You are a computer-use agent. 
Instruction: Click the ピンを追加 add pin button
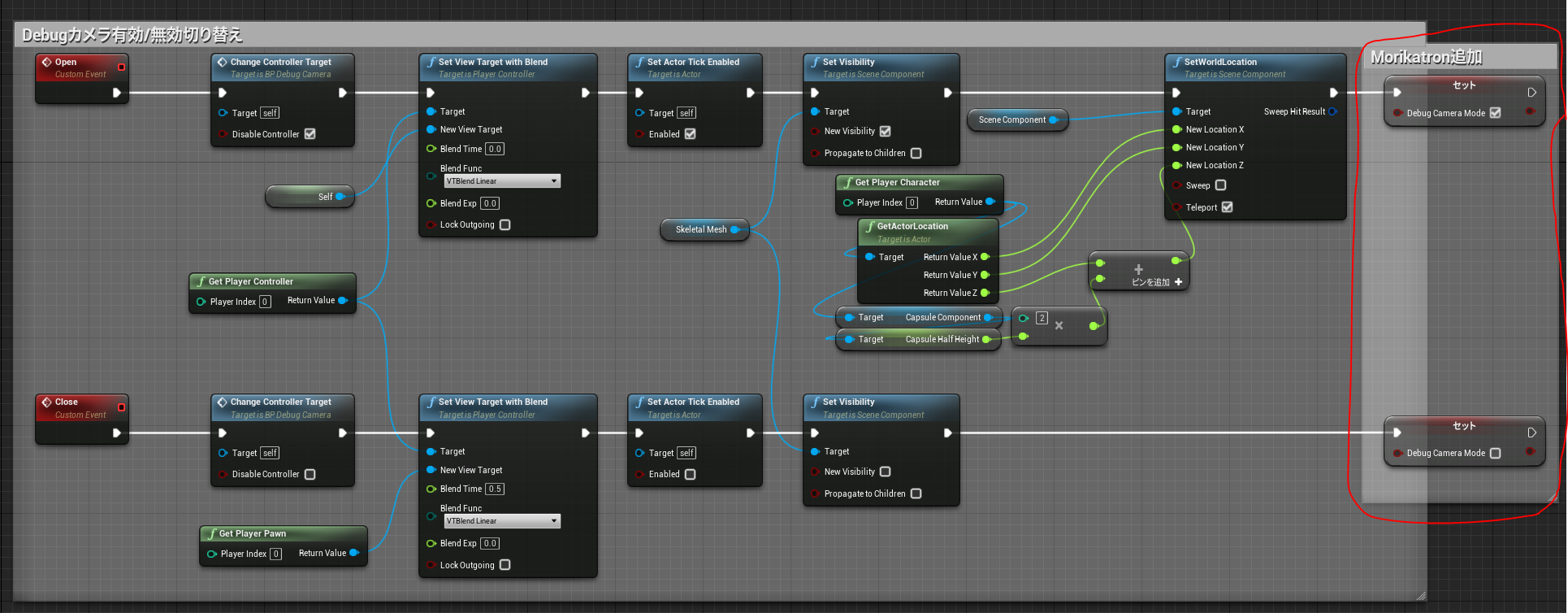1157,282
